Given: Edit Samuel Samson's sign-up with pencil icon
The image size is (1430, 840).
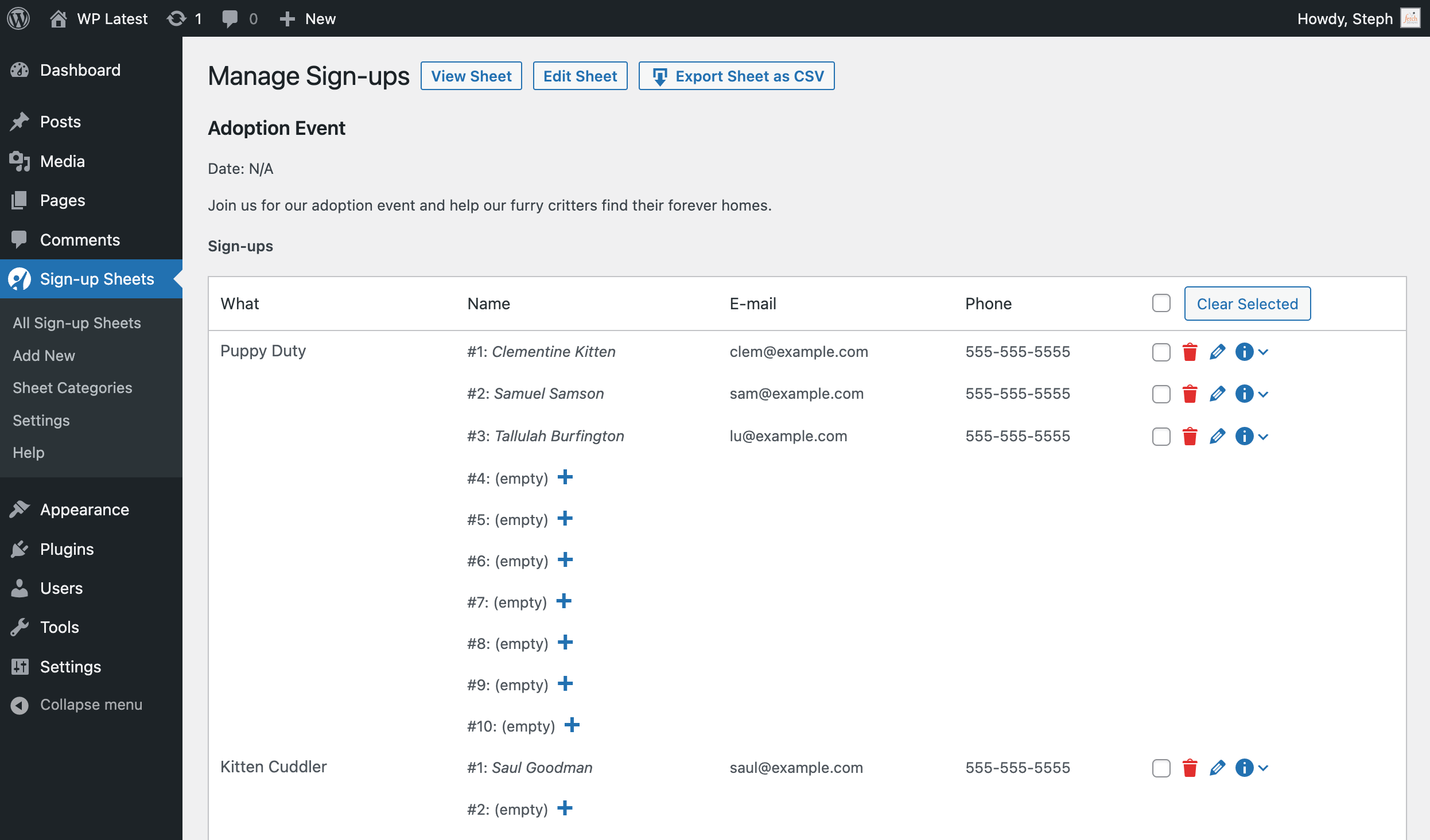Looking at the screenshot, I should coord(1217,394).
